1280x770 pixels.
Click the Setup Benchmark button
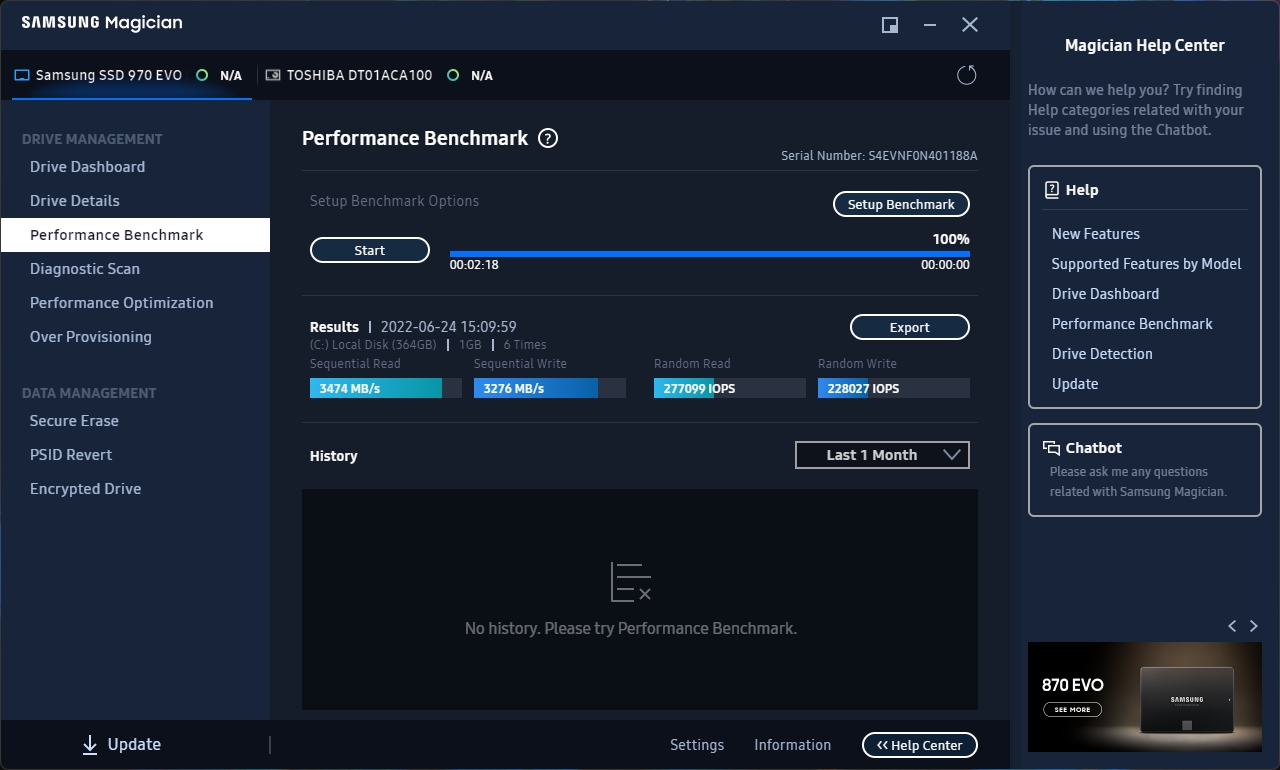point(900,204)
